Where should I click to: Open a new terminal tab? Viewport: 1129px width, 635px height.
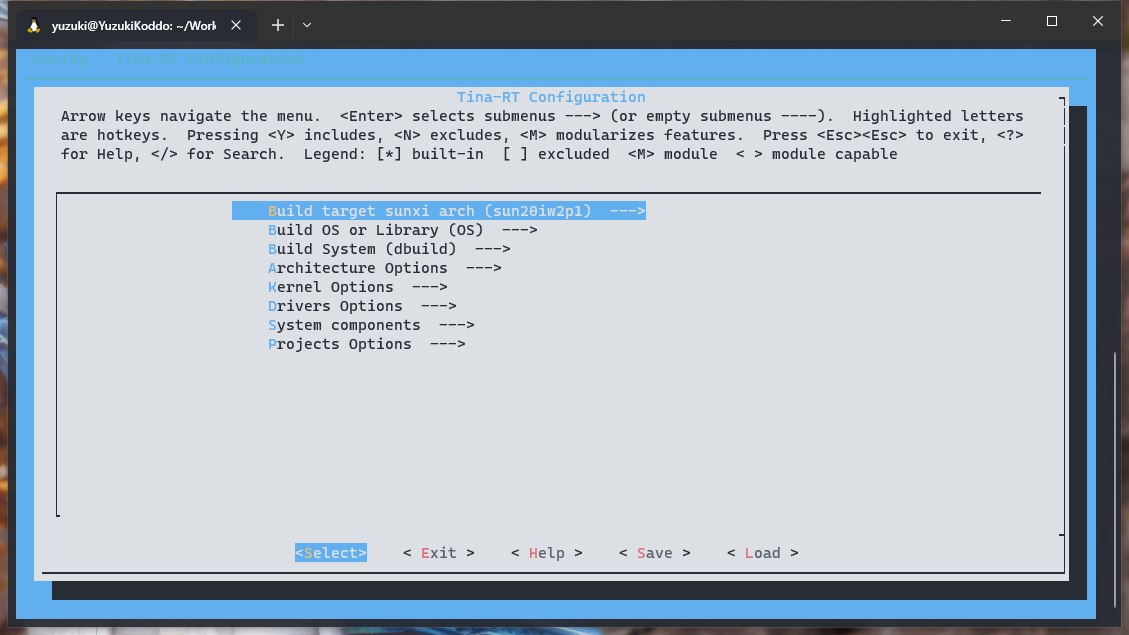278,25
